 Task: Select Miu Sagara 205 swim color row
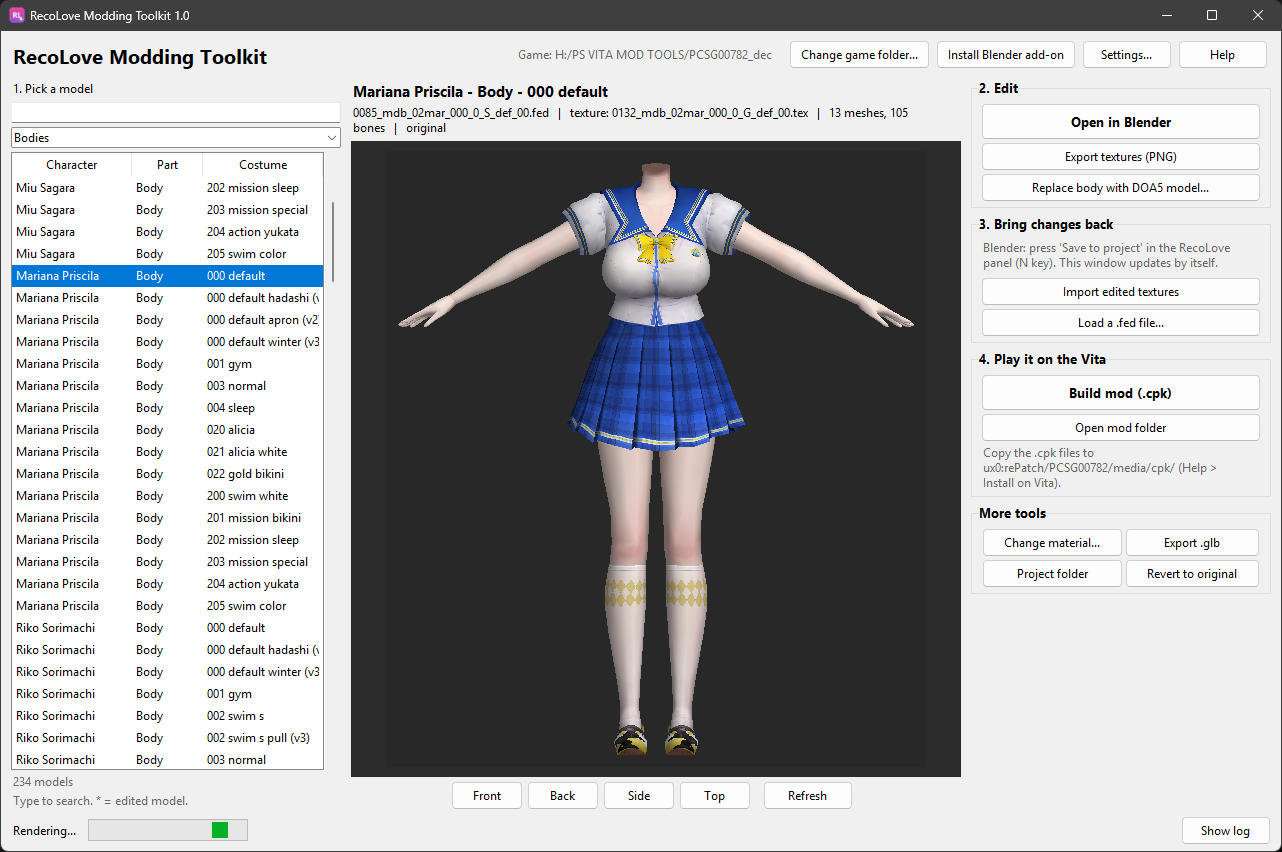(167, 254)
